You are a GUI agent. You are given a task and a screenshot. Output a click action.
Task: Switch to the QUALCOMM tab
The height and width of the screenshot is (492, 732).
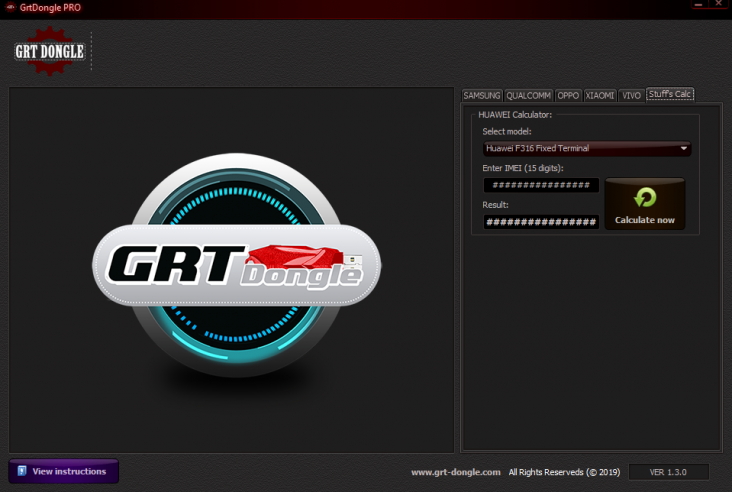528,96
